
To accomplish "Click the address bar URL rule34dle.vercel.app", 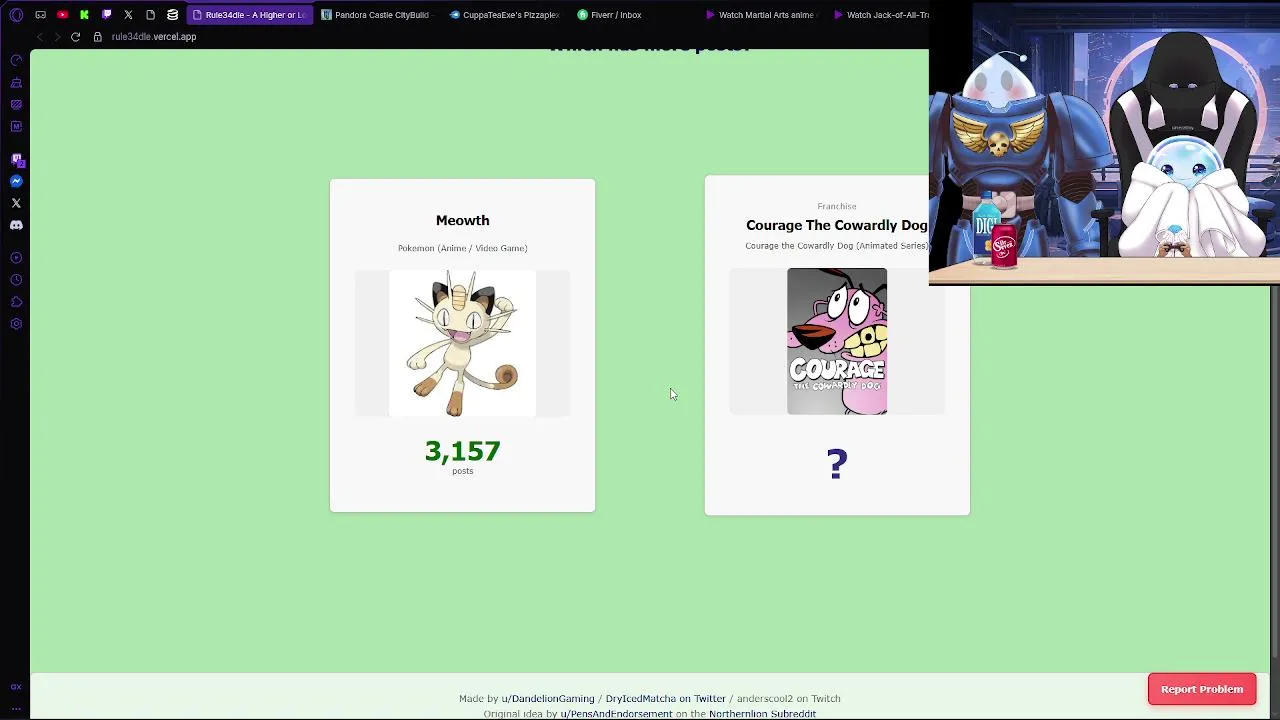I will click(154, 37).
